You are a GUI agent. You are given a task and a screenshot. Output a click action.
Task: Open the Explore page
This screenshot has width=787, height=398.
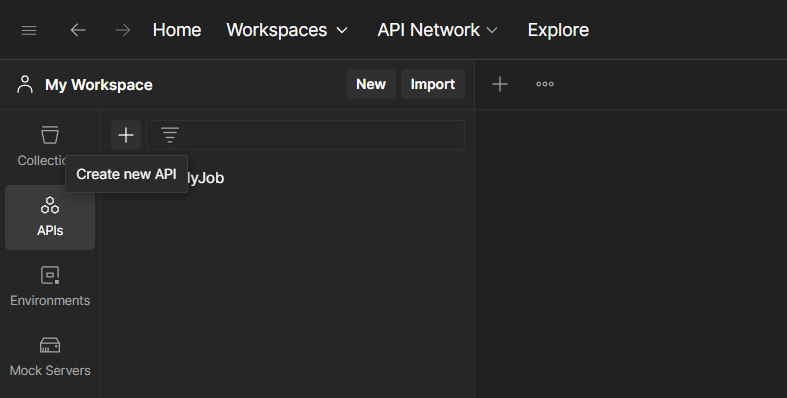[x=558, y=30]
